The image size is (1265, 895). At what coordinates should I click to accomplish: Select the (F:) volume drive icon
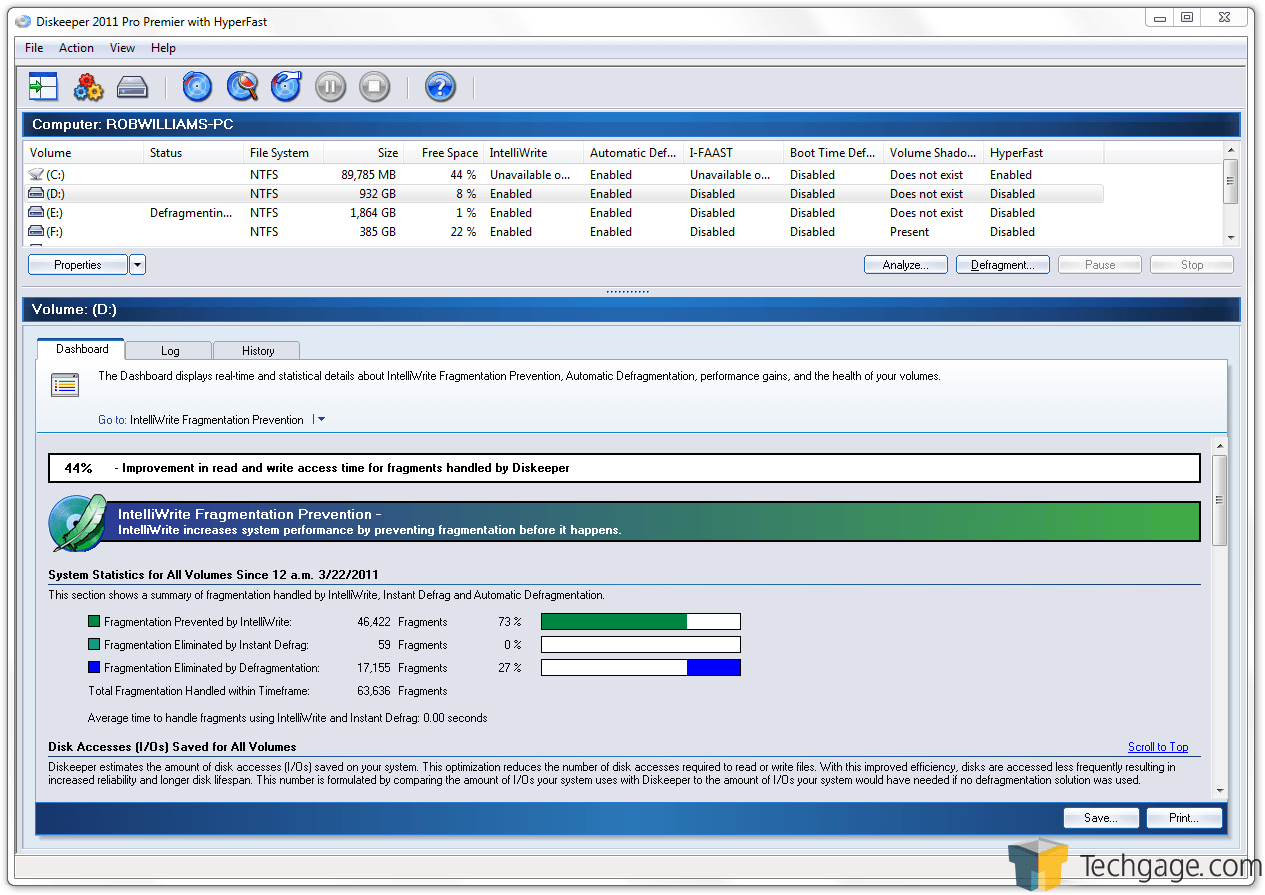tap(36, 232)
